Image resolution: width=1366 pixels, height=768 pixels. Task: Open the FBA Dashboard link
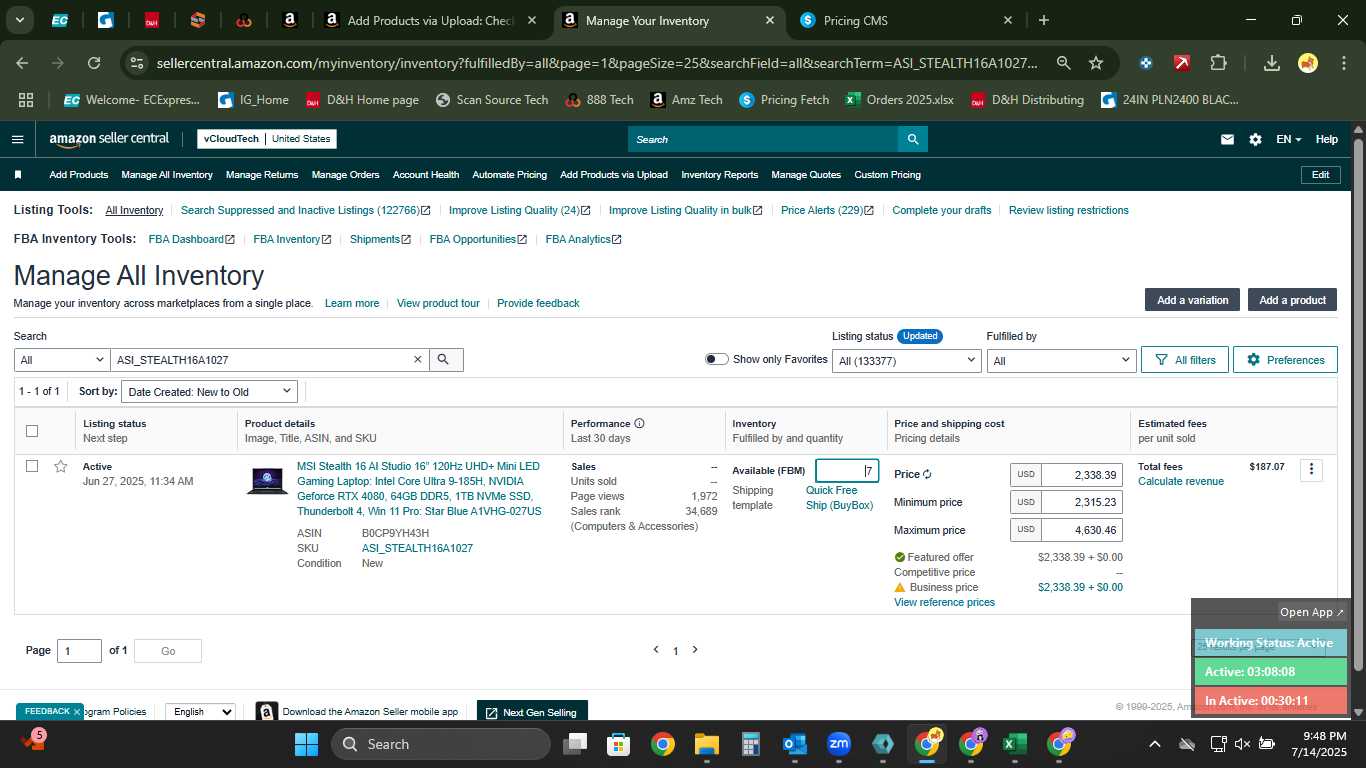click(191, 240)
